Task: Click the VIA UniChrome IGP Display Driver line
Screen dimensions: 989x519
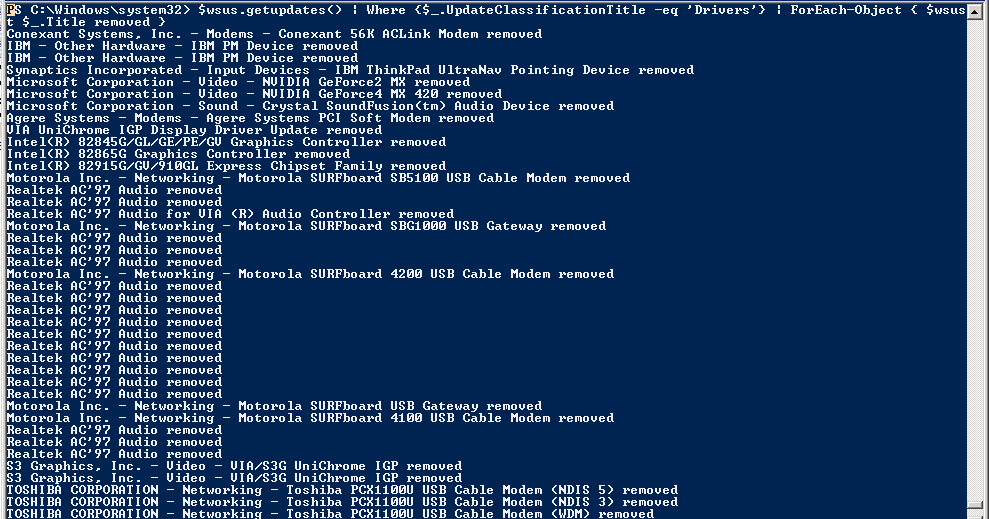Action: (194, 130)
